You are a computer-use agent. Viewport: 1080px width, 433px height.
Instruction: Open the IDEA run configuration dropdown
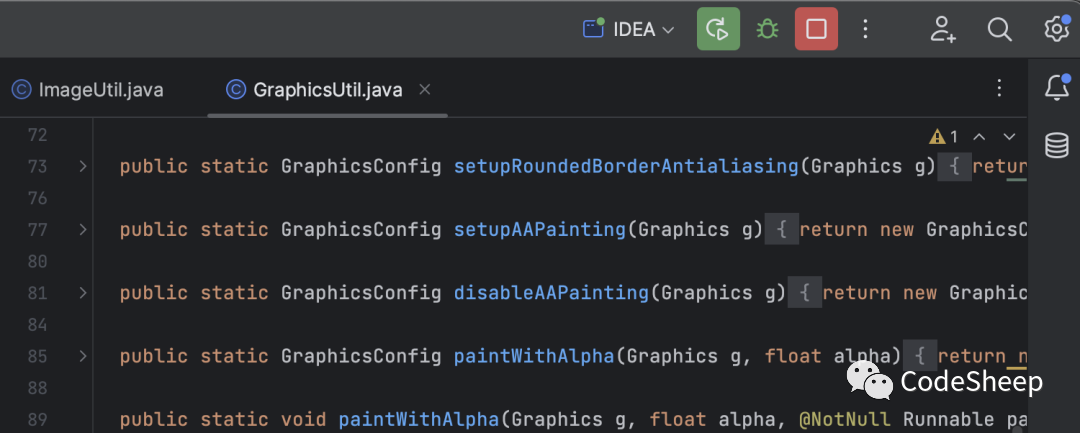pyautogui.click(x=628, y=30)
